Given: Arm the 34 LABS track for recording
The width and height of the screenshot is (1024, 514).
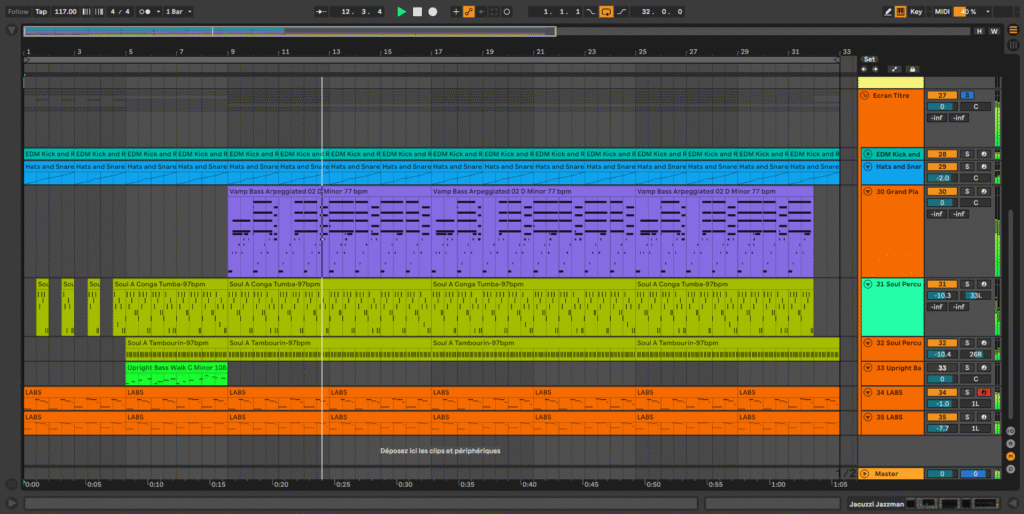Looking at the screenshot, I should tap(983, 393).
